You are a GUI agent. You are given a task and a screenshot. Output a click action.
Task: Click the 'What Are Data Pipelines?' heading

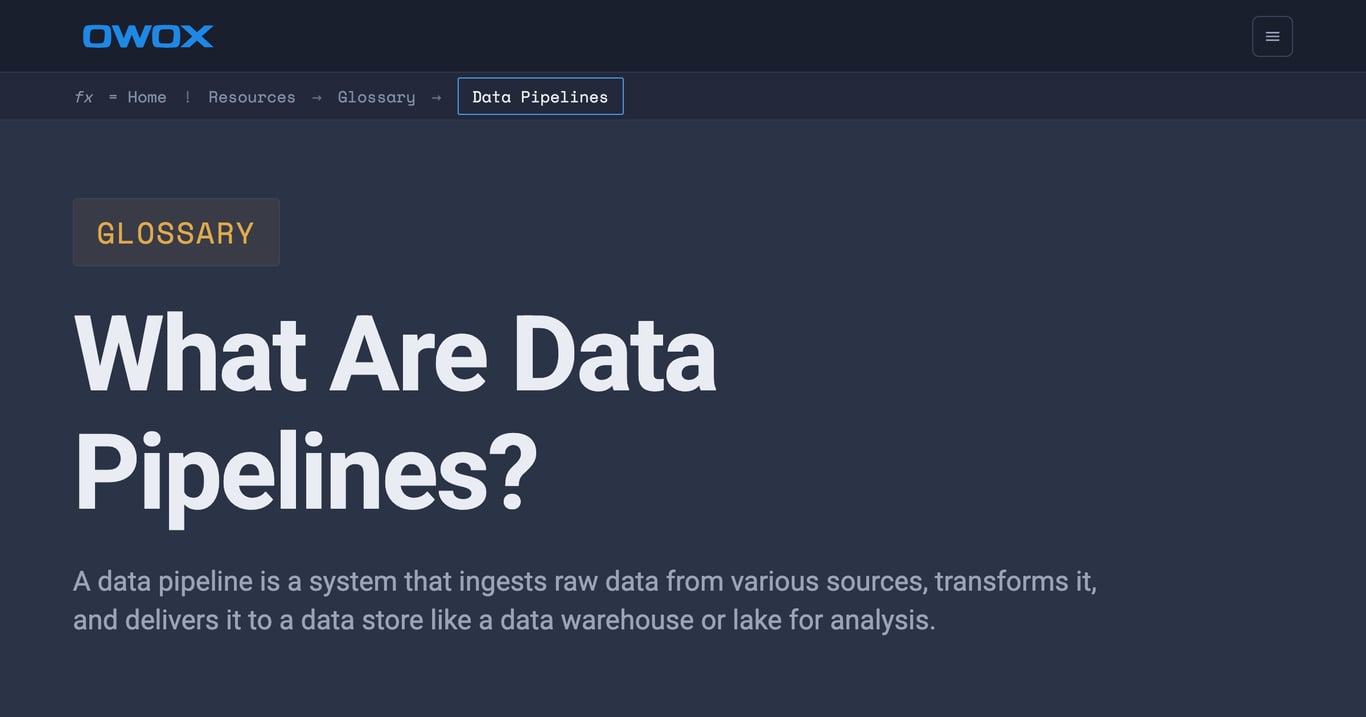click(395, 413)
